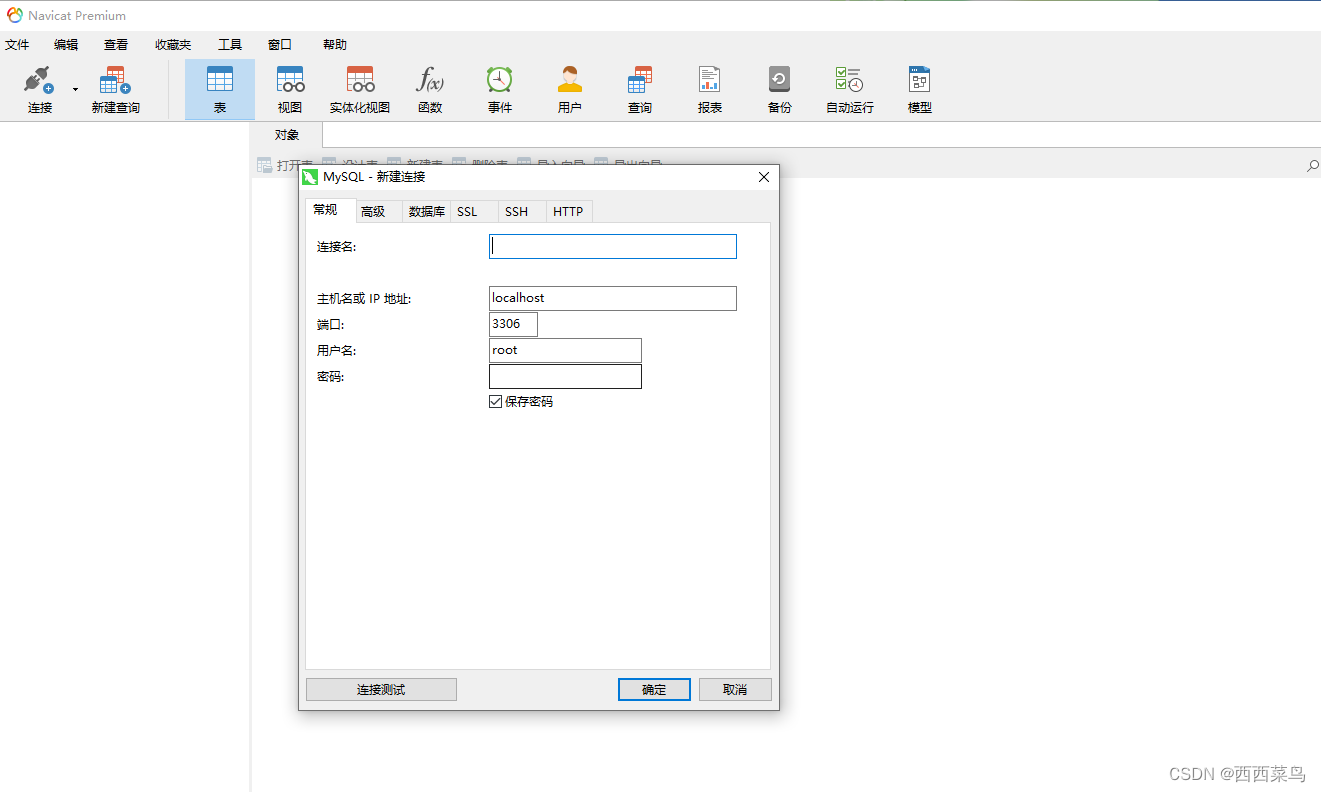1321x792 pixels.
Task: Open the View (查看) menu
Action: 116,45
